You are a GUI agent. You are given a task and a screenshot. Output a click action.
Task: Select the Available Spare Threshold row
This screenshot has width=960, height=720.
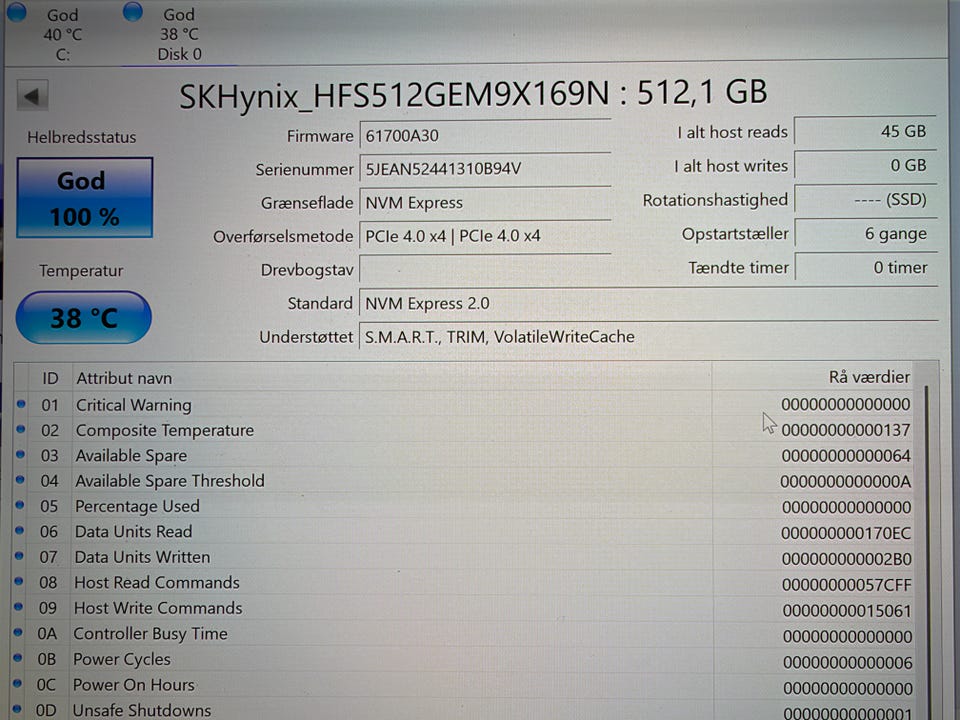(x=465, y=481)
